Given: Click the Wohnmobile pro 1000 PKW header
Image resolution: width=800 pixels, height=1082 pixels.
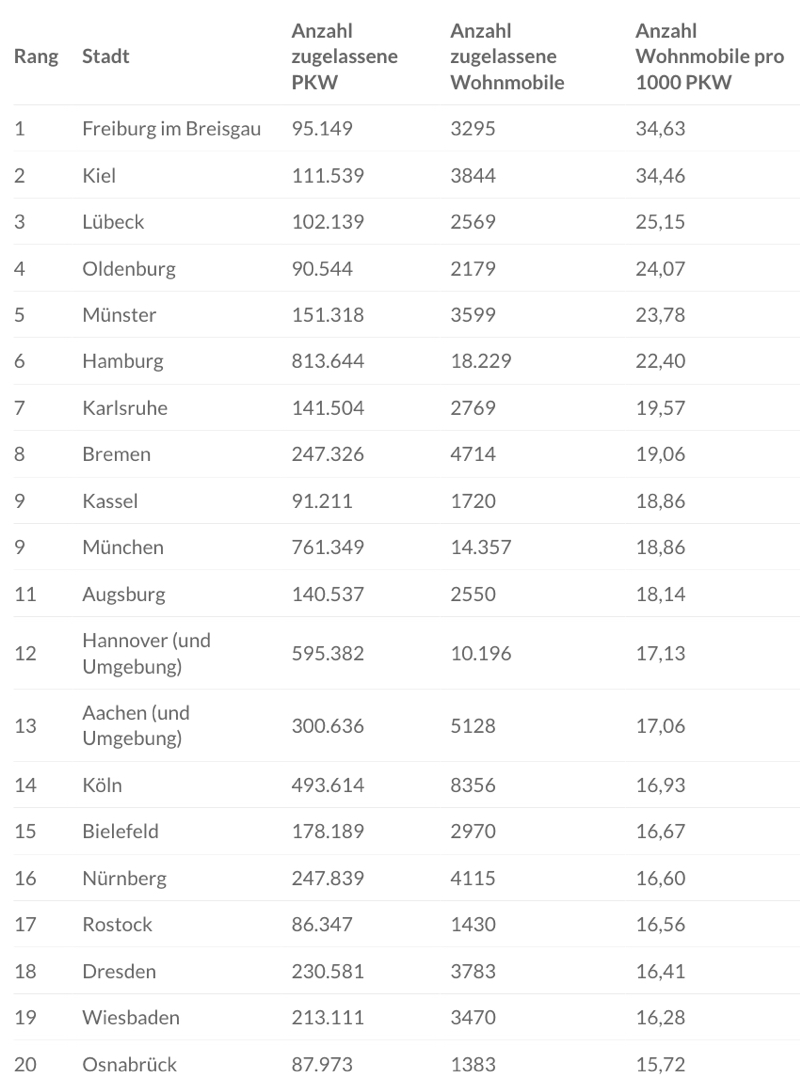Looking at the screenshot, I should coord(709,57).
